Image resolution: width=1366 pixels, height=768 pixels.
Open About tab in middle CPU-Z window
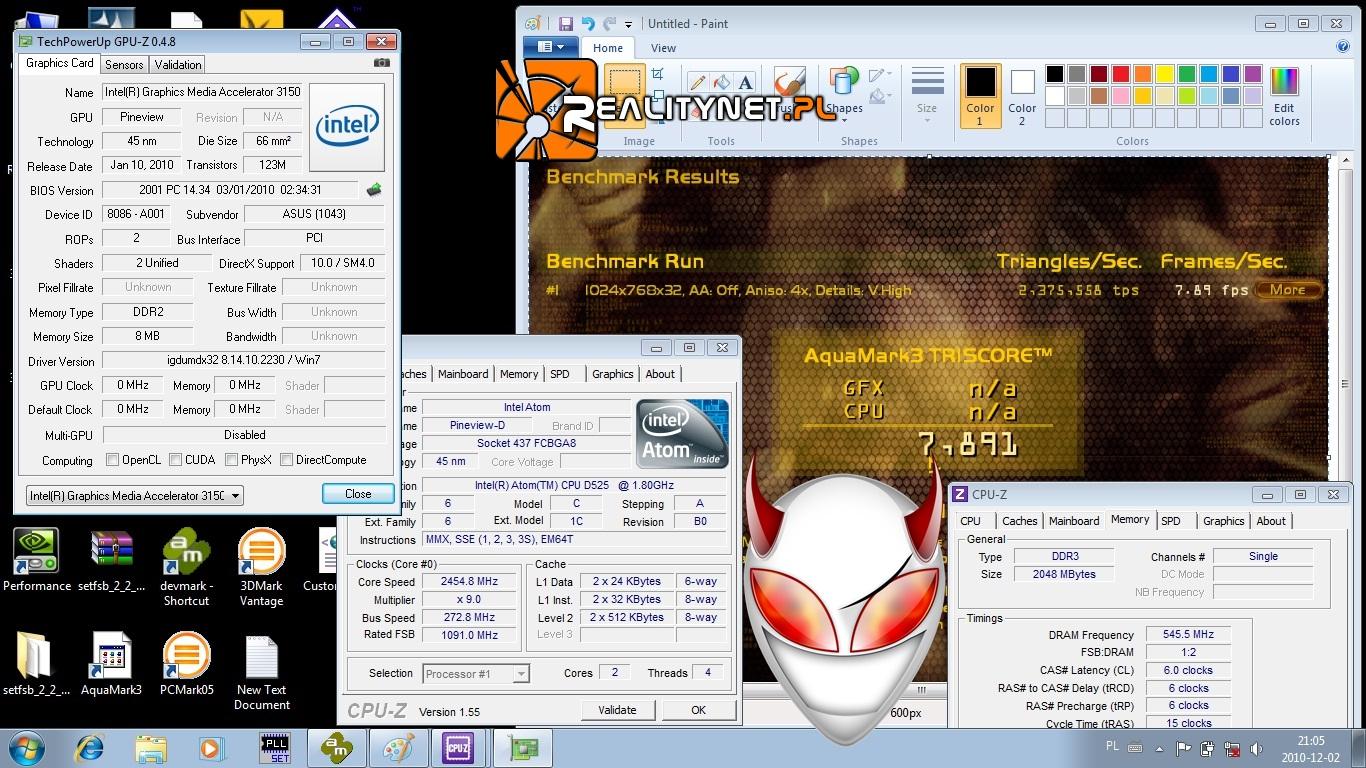pyautogui.click(x=660, y=374)
